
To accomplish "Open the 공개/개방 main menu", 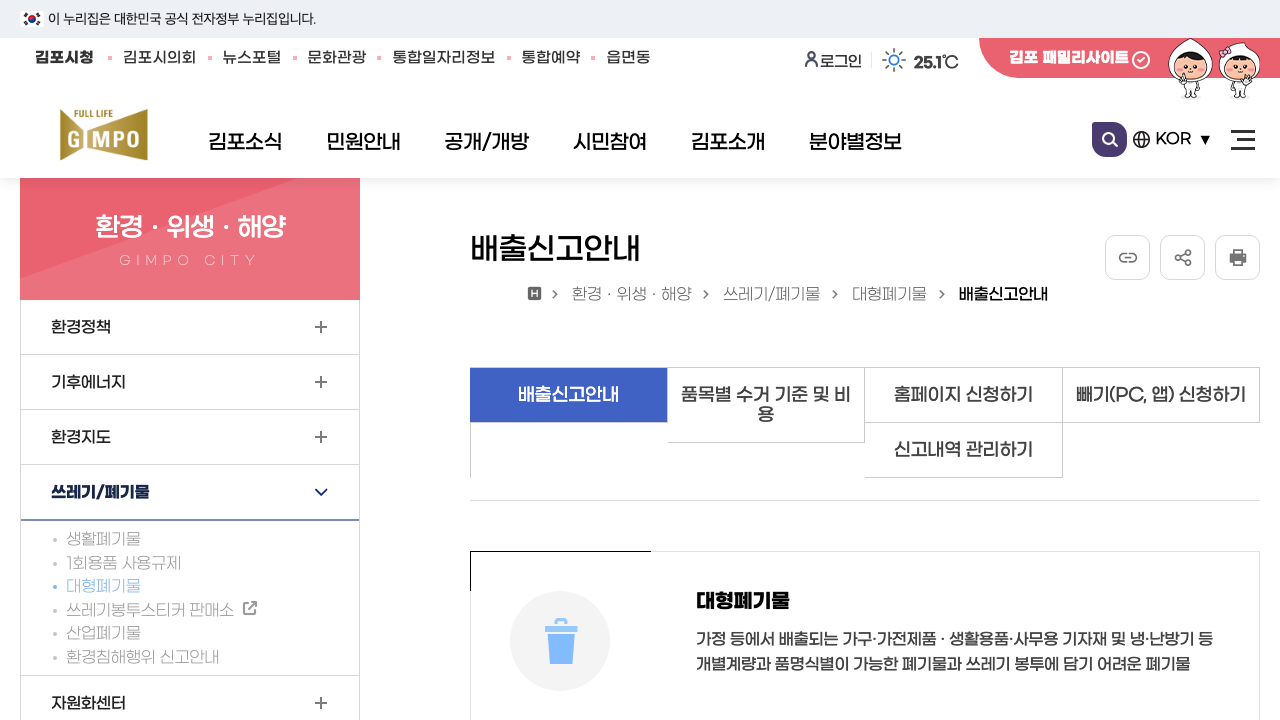I will (486, 141).
